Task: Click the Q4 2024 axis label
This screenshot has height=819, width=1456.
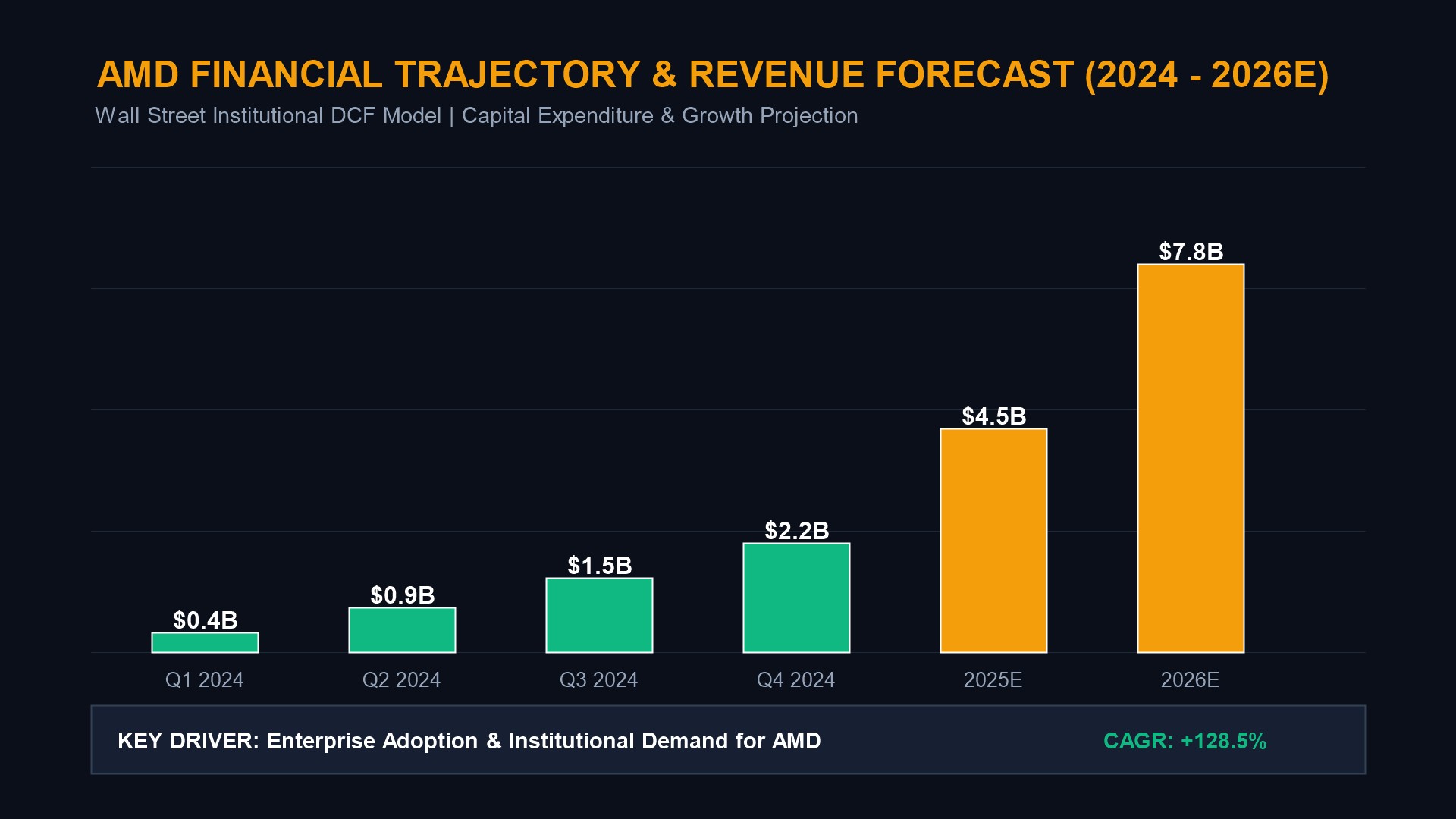Action: coord(796,680)
